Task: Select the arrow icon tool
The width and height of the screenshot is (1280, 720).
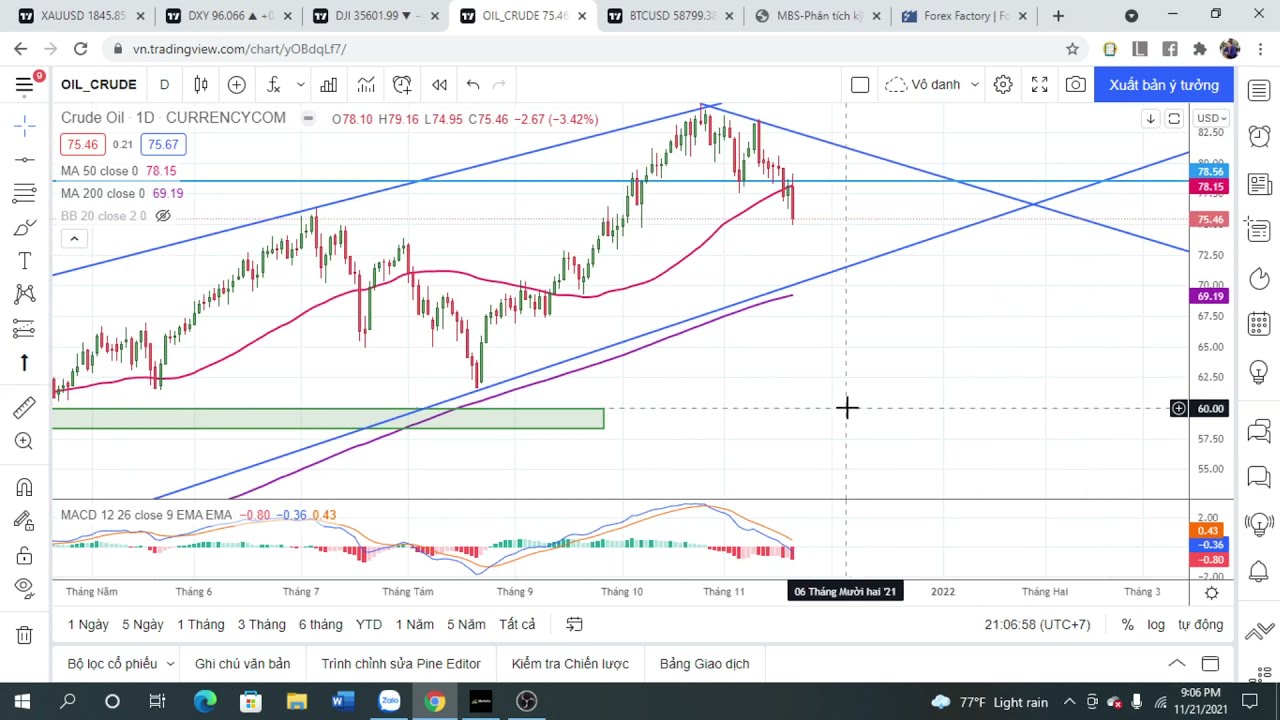Action: 25,362
